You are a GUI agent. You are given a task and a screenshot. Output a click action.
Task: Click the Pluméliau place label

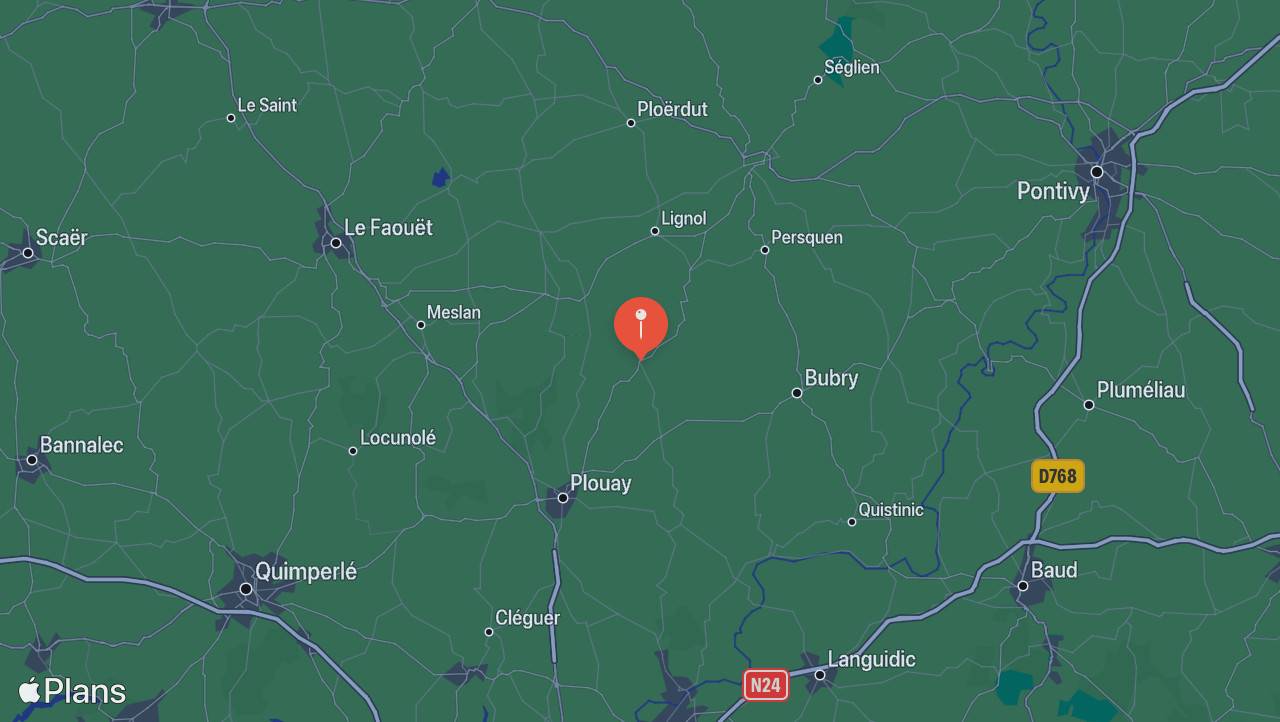(x=1141, y=390)
